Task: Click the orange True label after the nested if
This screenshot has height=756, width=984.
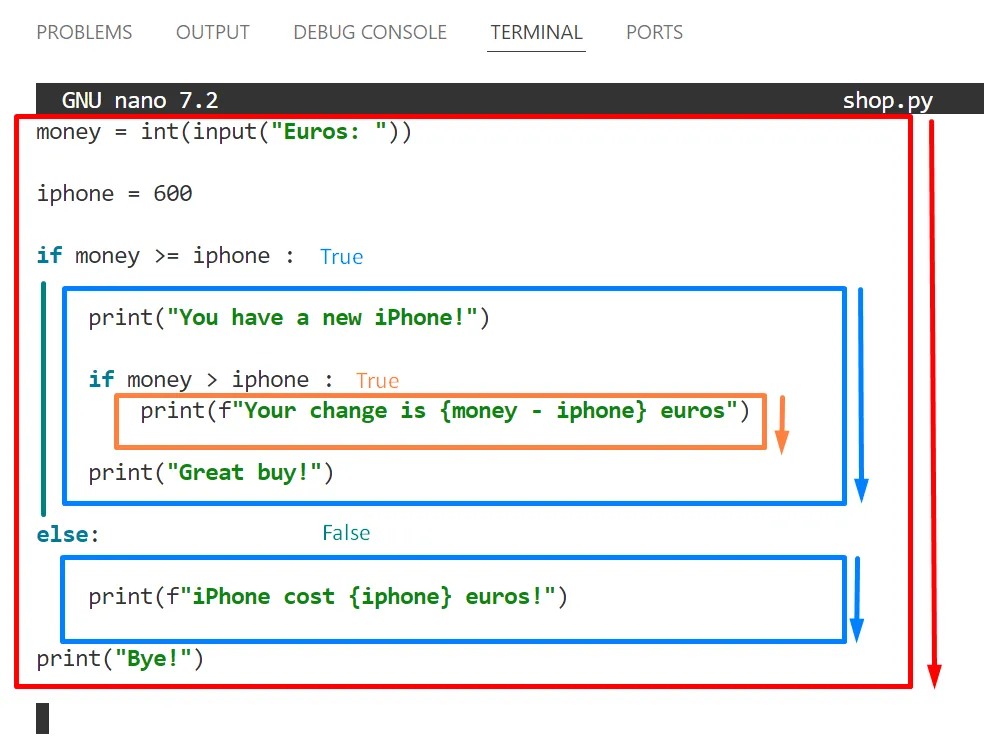Action: coord(377,381)
